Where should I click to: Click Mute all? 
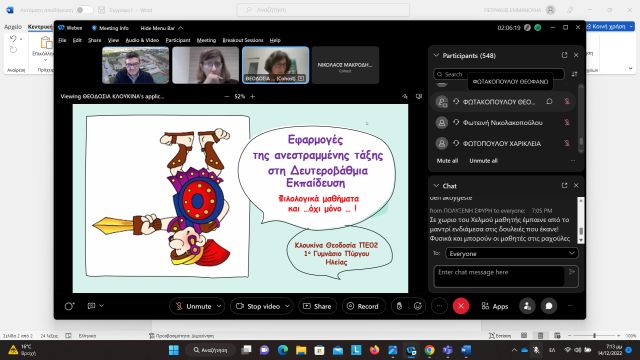(447, 161)
